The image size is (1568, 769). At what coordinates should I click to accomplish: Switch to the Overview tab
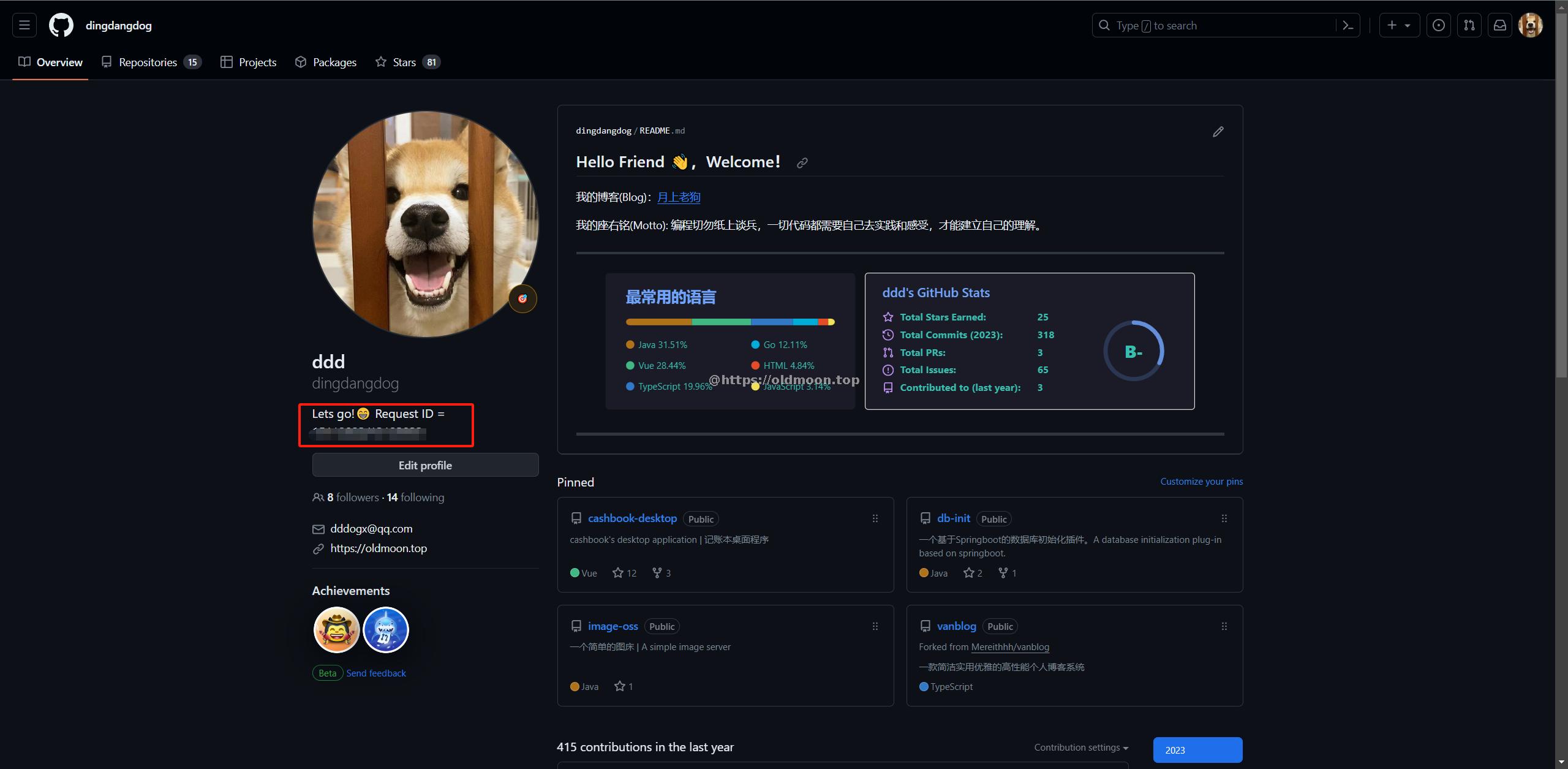point(50,62)
